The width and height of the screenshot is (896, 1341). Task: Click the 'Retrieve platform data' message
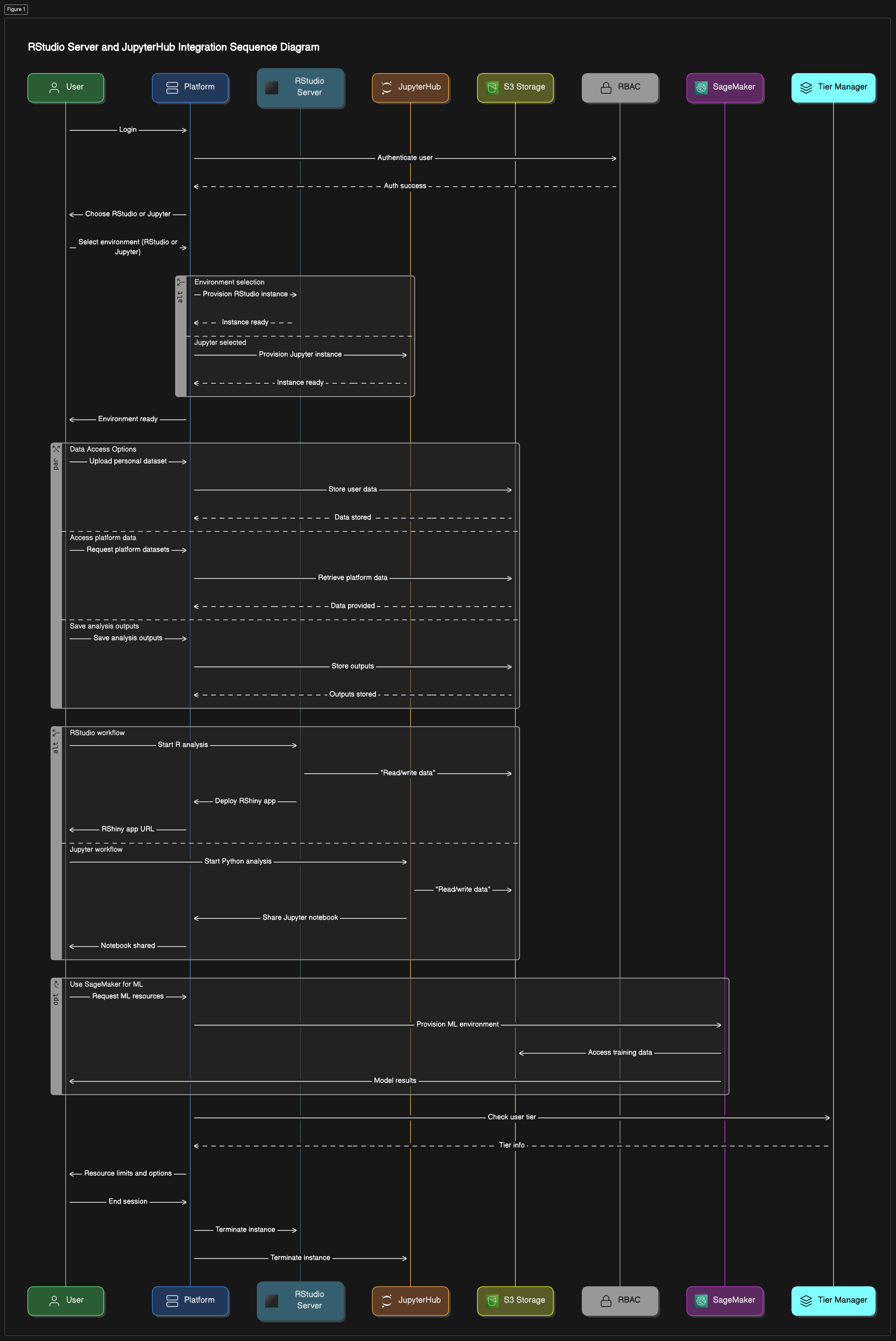tap(353, 578)
